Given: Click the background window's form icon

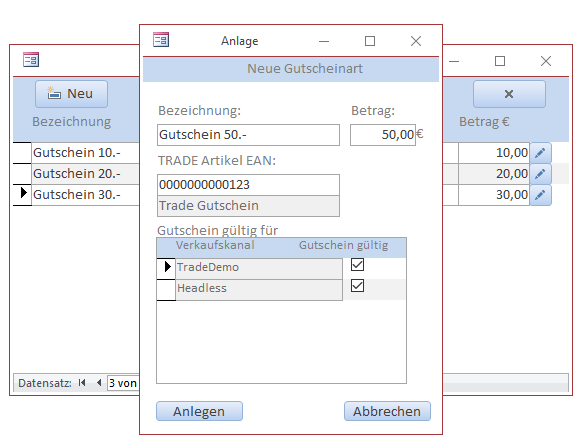Looking at the screenshot, I should click(31, 60).
